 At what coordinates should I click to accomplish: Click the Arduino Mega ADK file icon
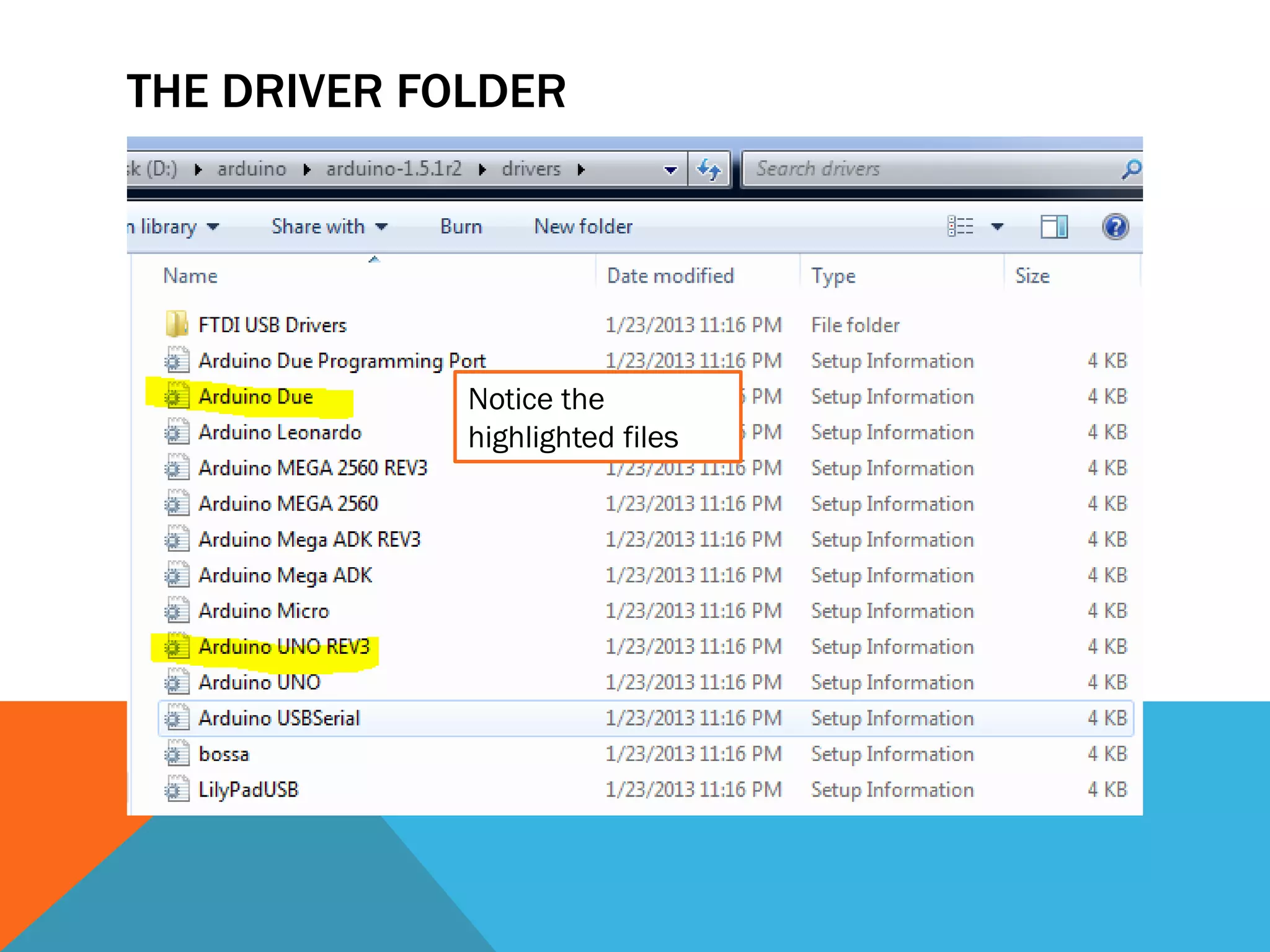point(177,575)
